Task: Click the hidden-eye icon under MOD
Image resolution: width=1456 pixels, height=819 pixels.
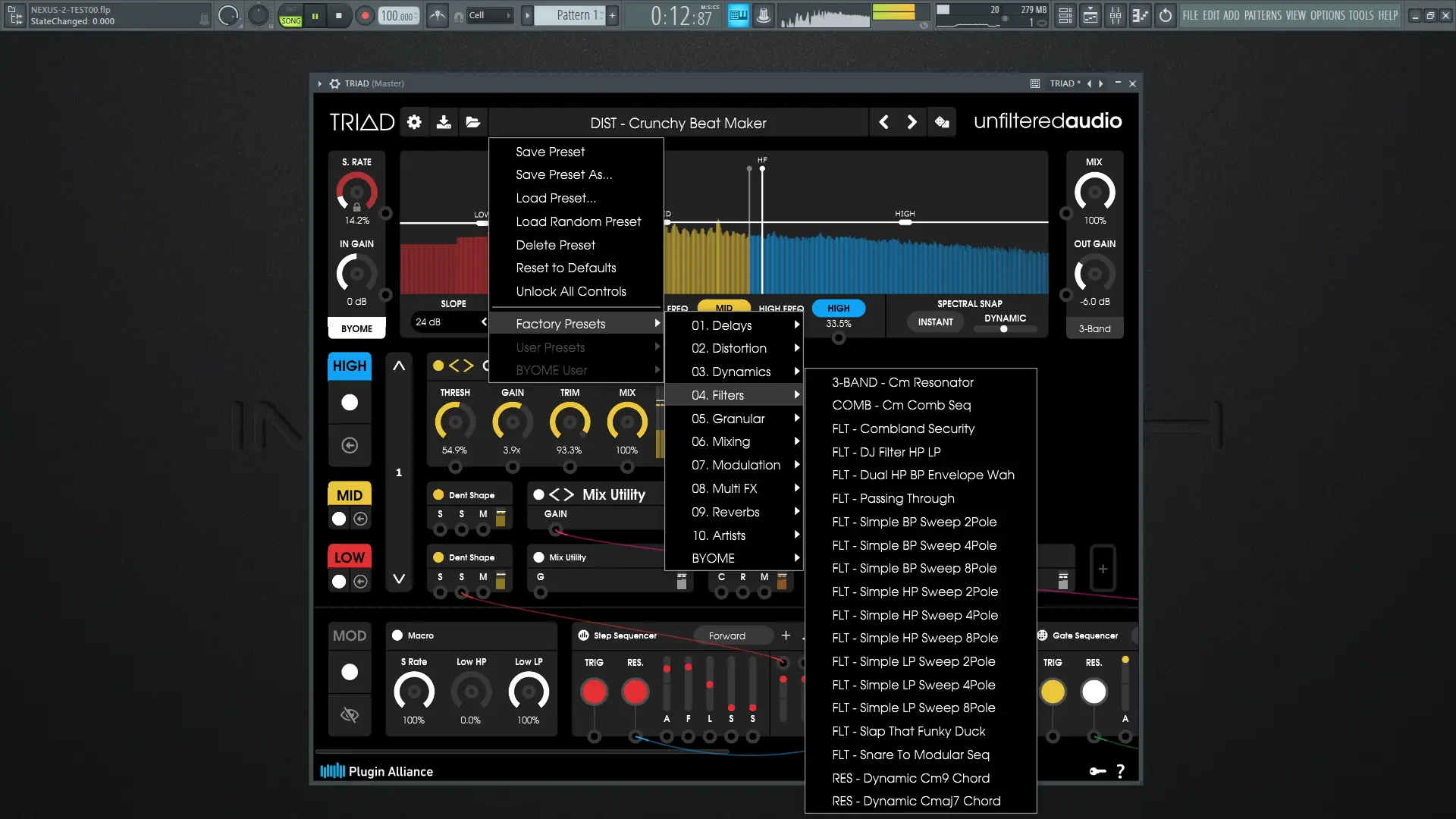Action: click(350, 714)
